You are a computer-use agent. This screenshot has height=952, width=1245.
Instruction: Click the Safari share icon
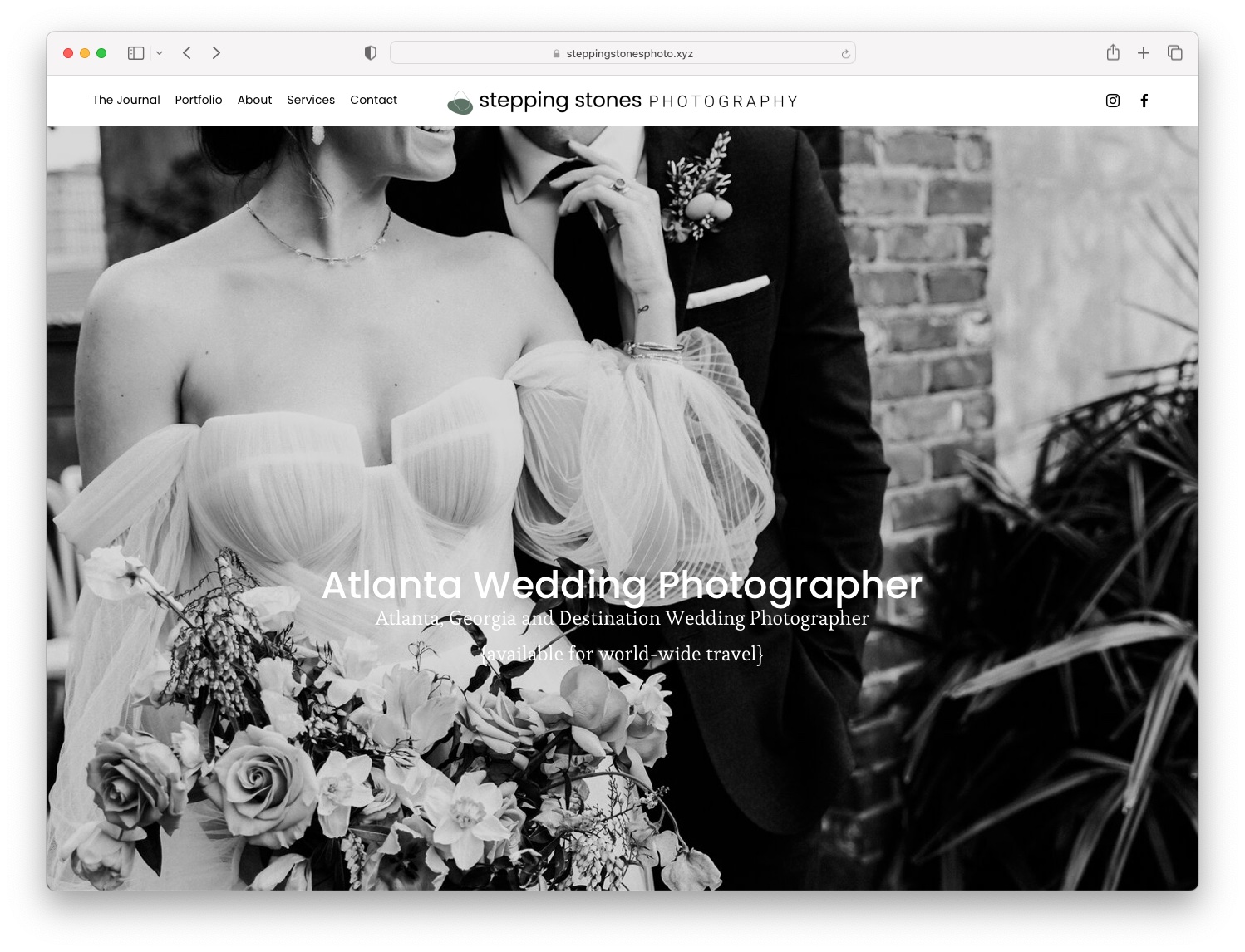(x=1113, y=52)
